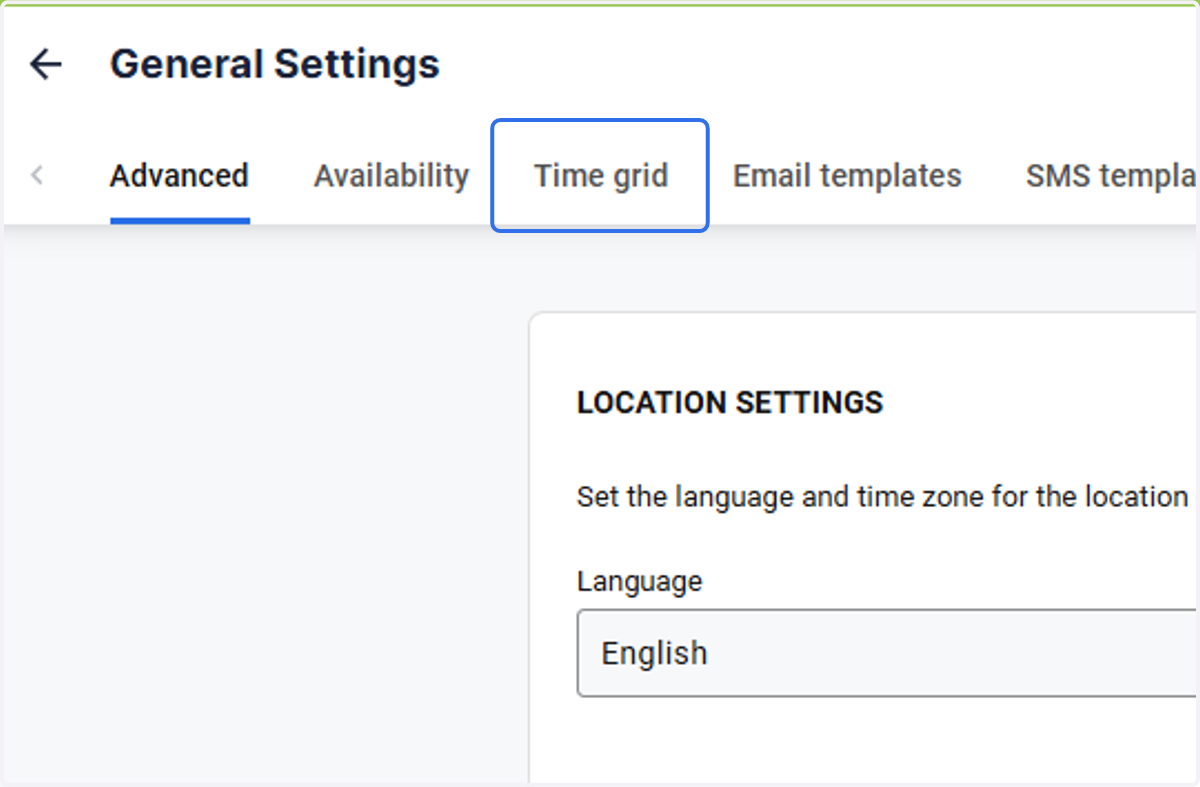The width and height of the screenshot is (1200, 787).
Task: Click the General Settings page title
Action: (275, 65)
